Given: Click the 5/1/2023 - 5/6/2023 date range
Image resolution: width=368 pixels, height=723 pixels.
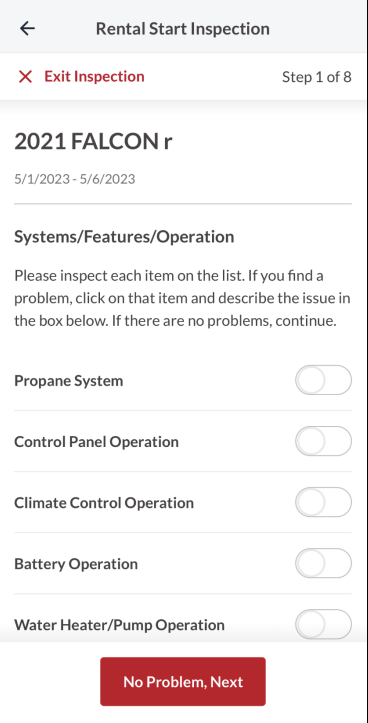Looking at the screenshot, I should (x=75, y=179).
